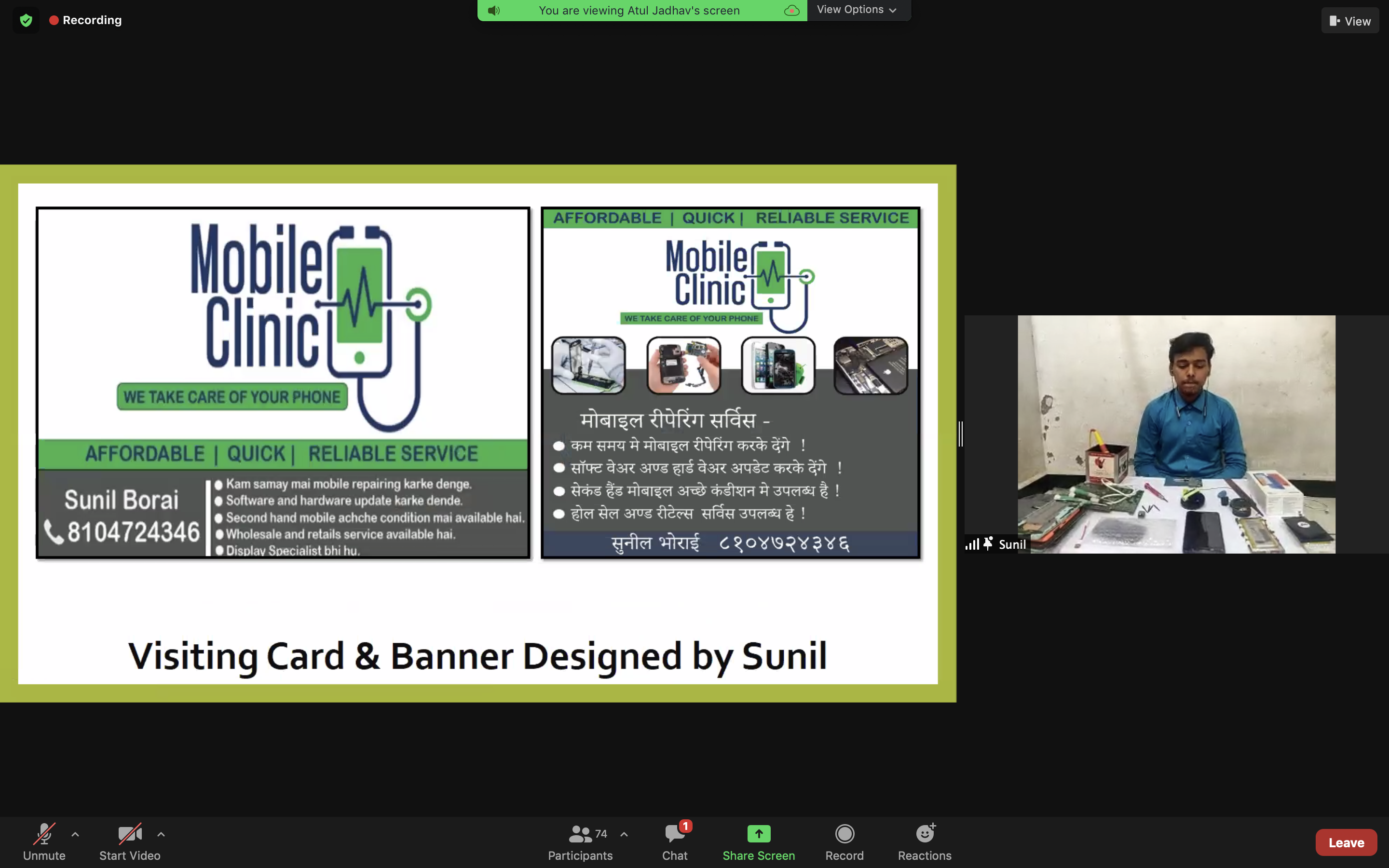Viewport: 1389px width, 868px height.
Task: Open the Reactions menu
Action: 924,841
